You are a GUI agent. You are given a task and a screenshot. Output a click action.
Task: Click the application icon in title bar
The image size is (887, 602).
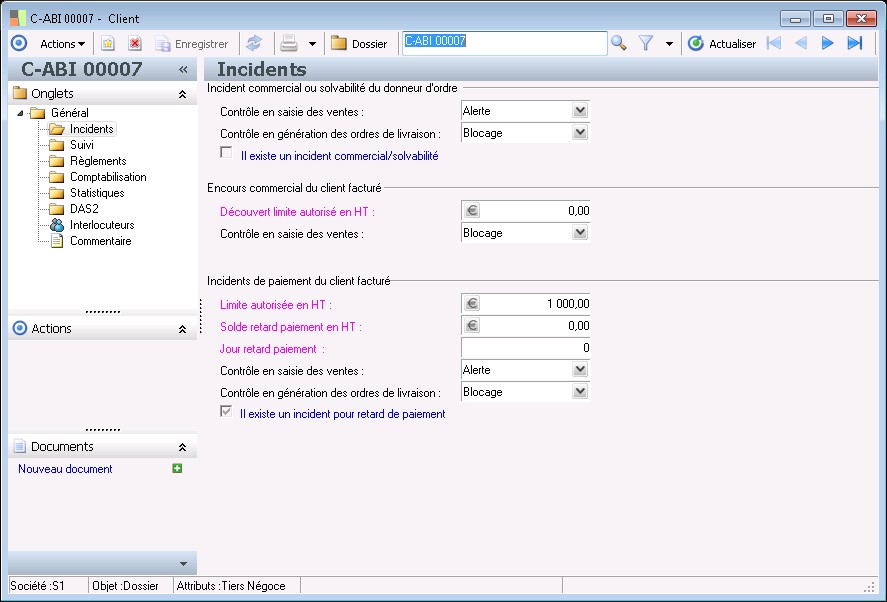point(18,18)
